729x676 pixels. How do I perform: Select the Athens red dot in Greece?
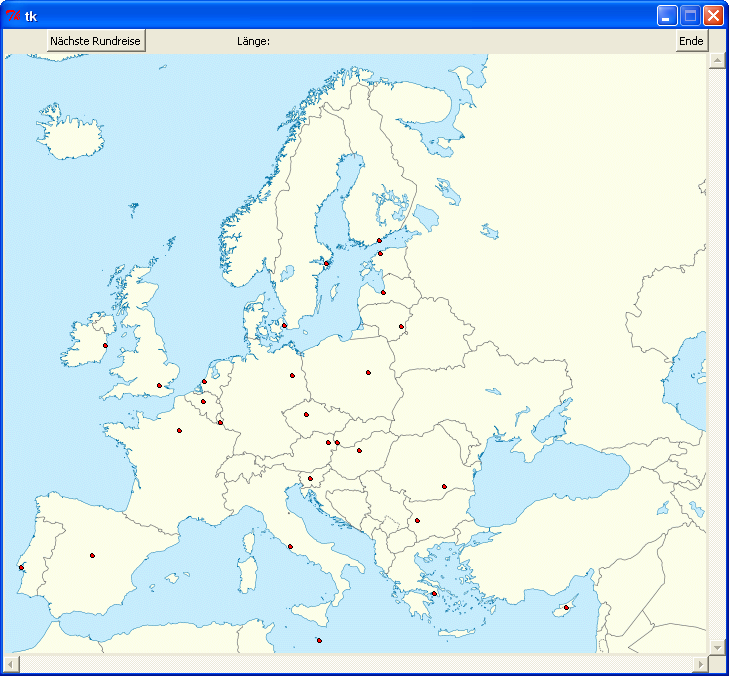(434, 594)
